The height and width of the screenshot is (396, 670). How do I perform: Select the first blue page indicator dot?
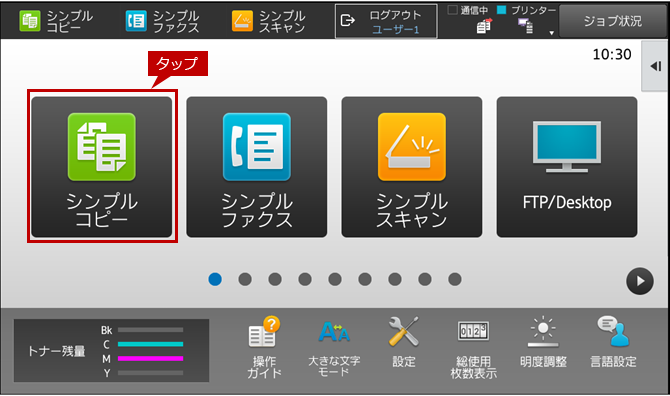coord(215,279)
